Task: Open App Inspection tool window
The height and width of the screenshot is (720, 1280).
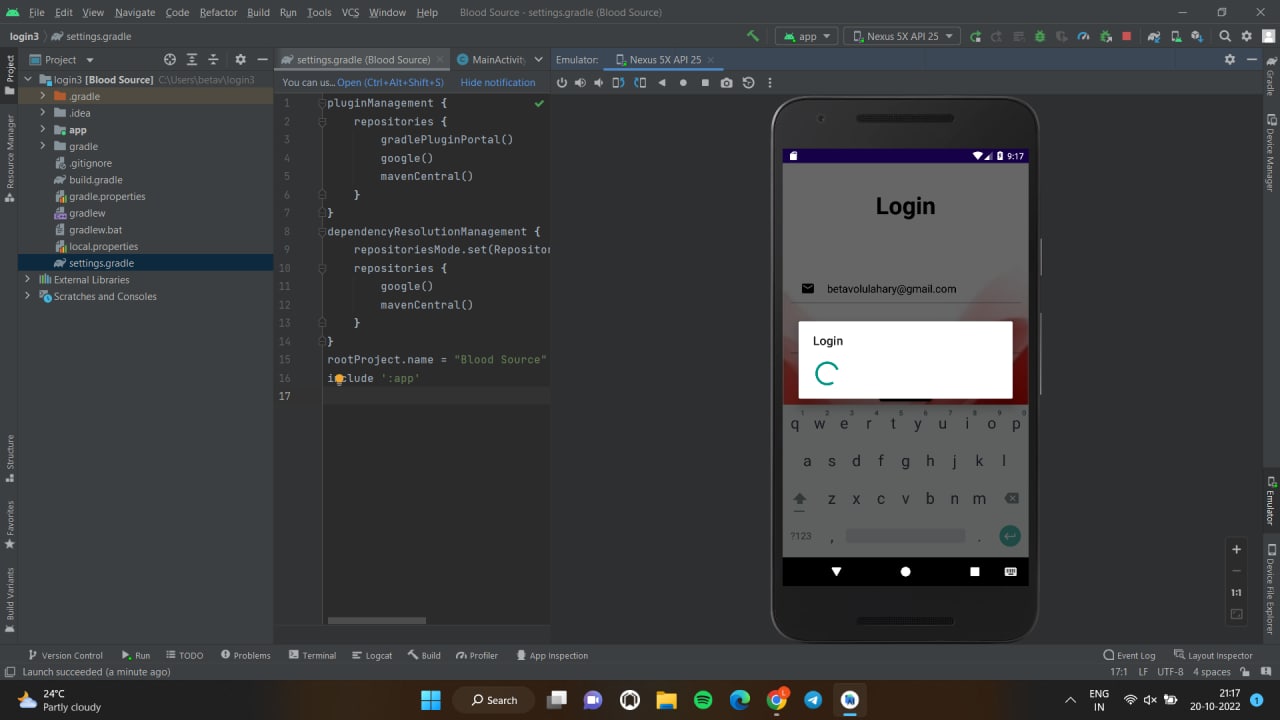Action: 552,656
